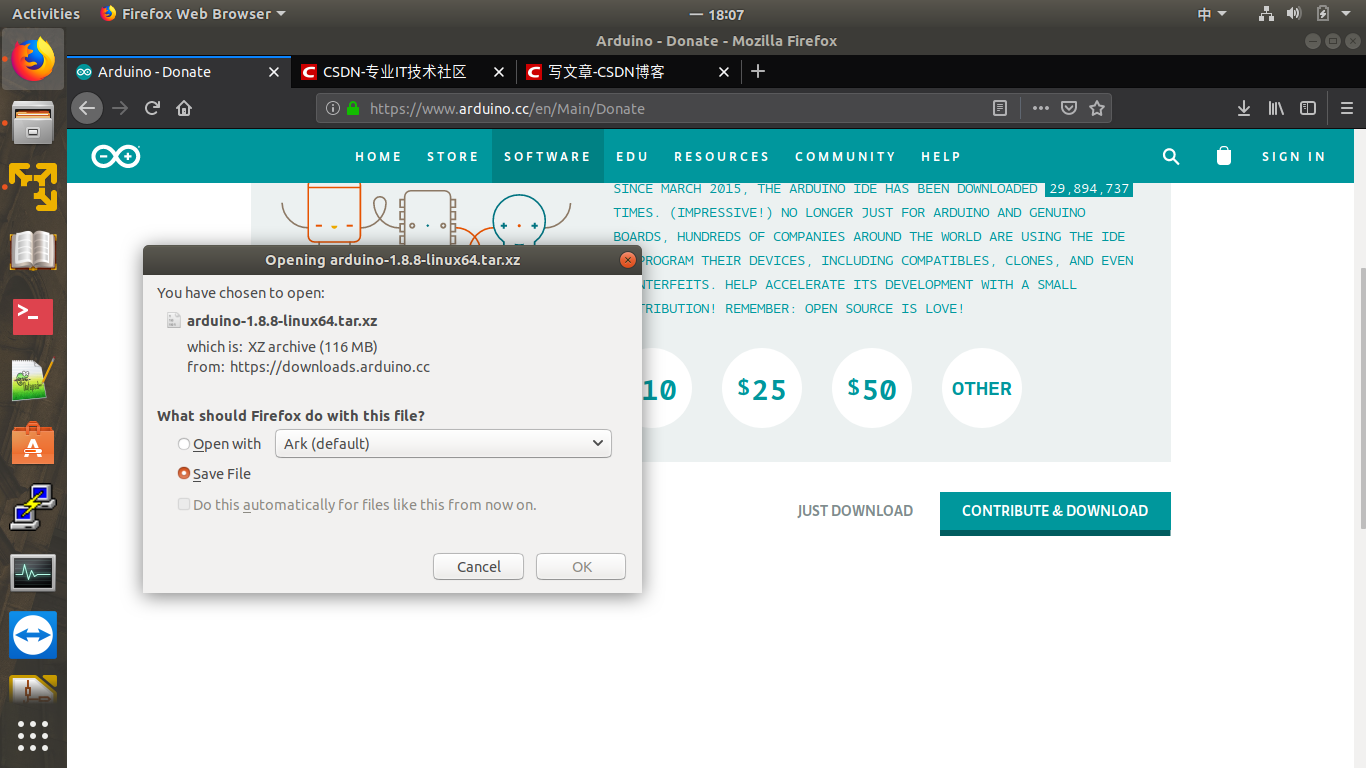Launch the PuTTY-style computer icon in the dock
This screenshot has height=768, width=1366.
pos(33,507)
